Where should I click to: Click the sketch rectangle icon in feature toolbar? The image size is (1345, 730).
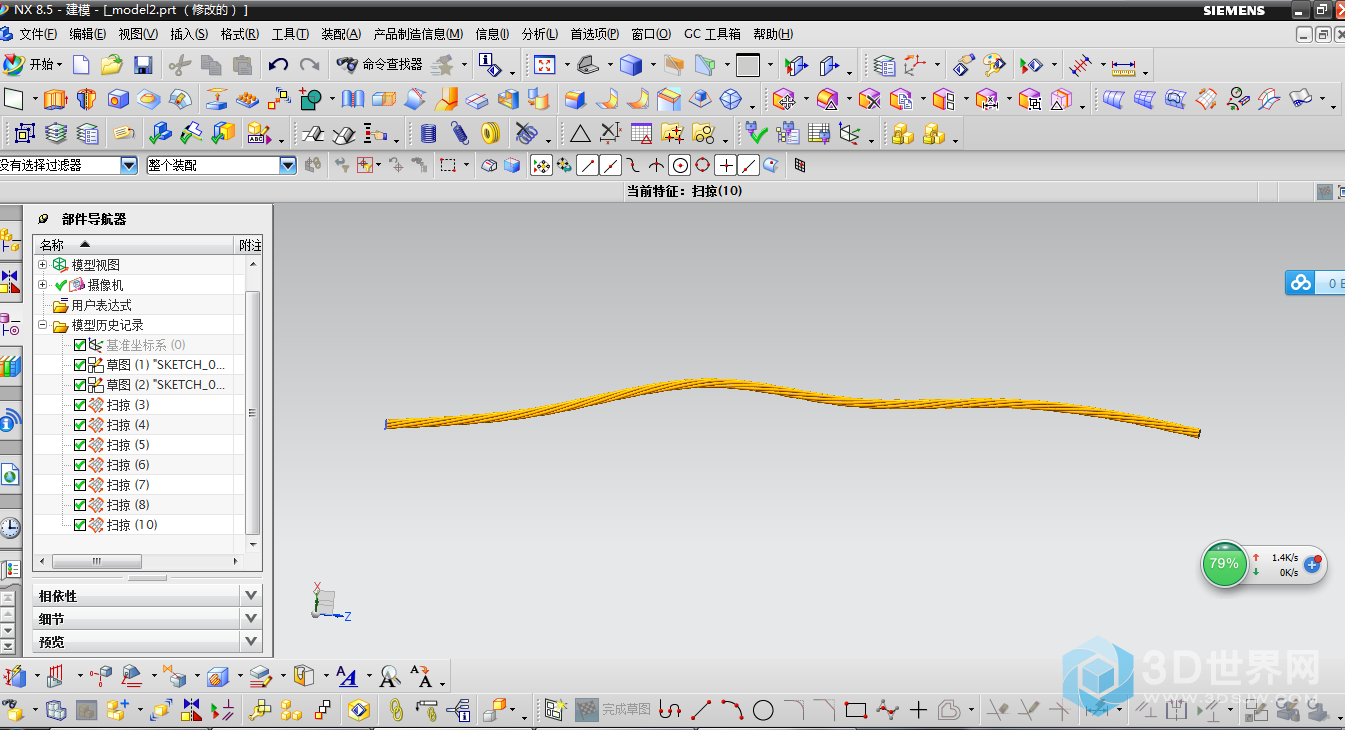14,99
